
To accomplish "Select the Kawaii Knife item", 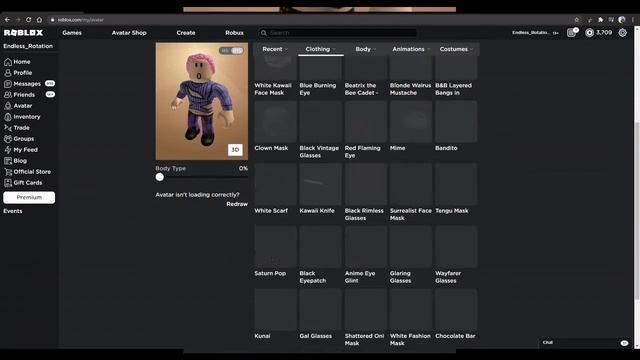I will pos(320,189).
